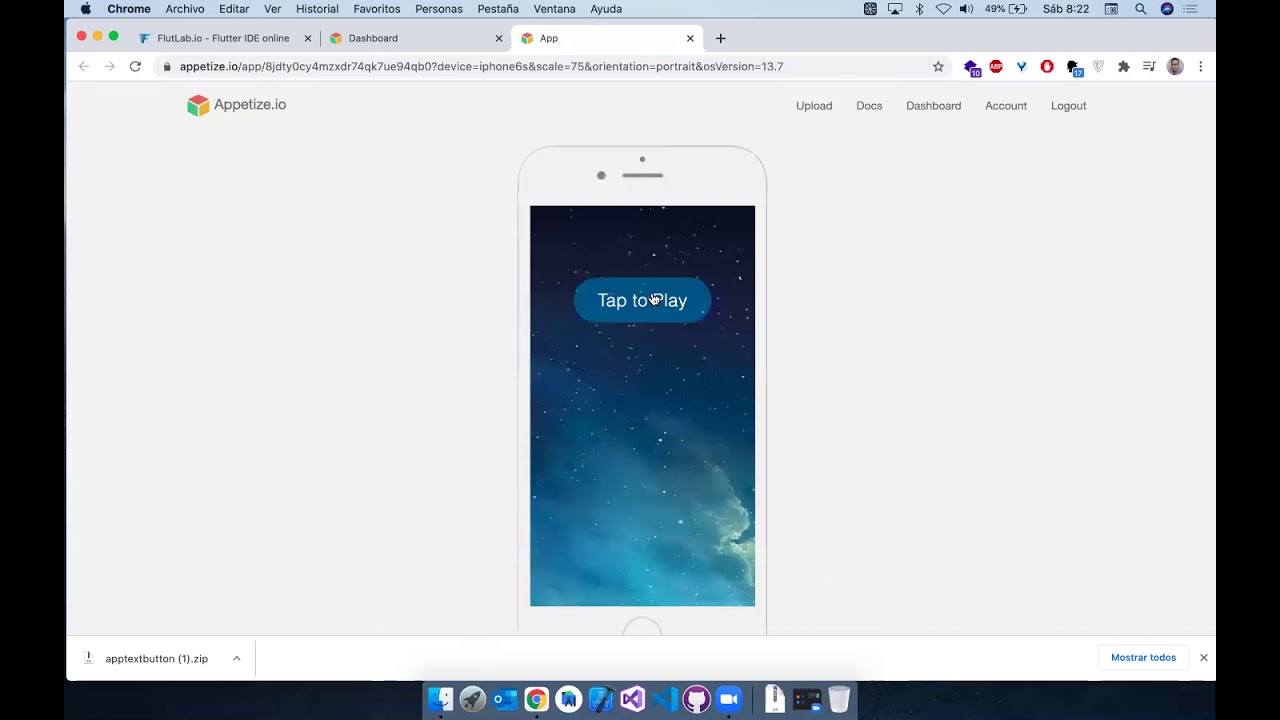Open the Chrome Extensions puzzle-piece menu
The width and height of the screenshot is (1280, 720).
1124,67
